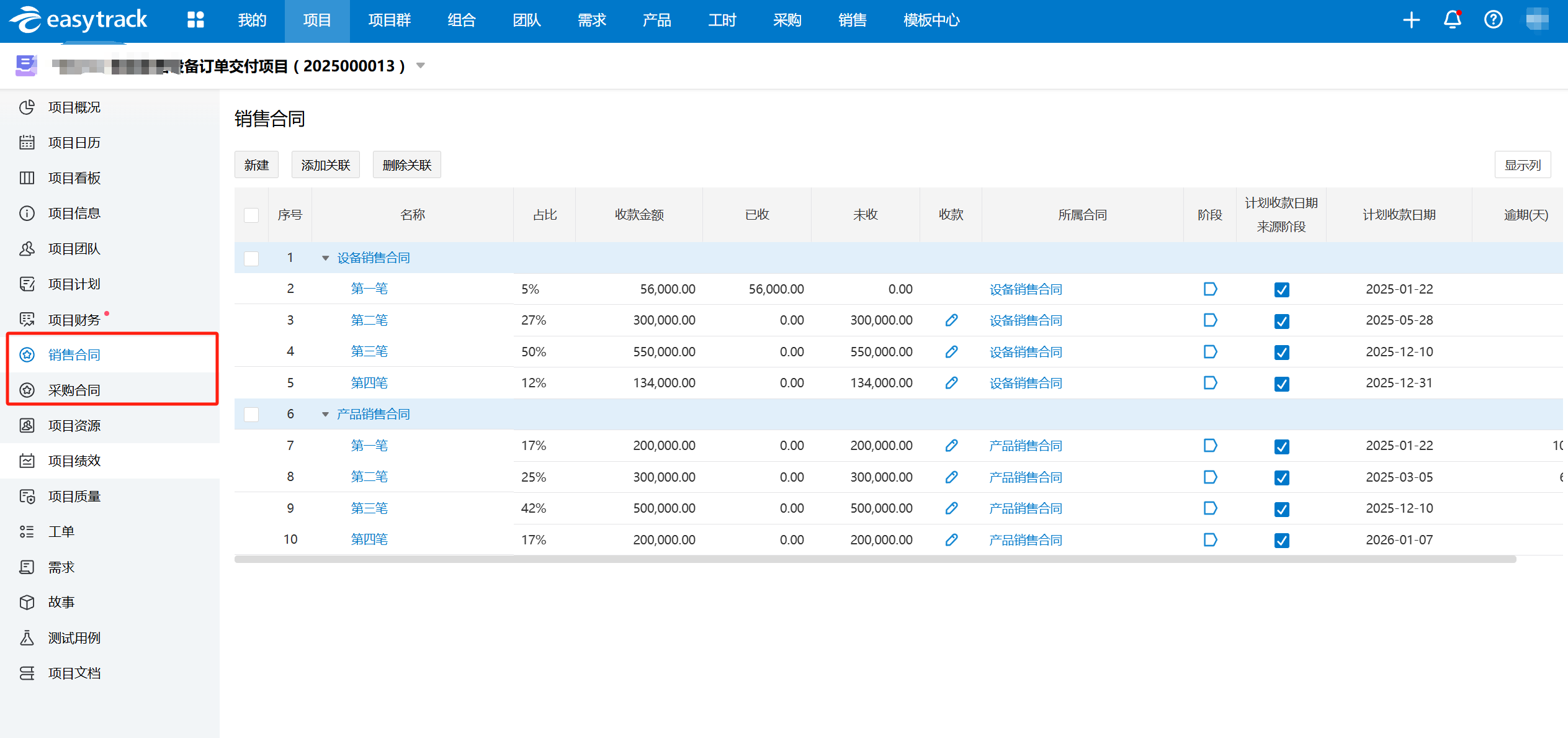
Task: Click the 添加关联 button
Action: (326, 165)
